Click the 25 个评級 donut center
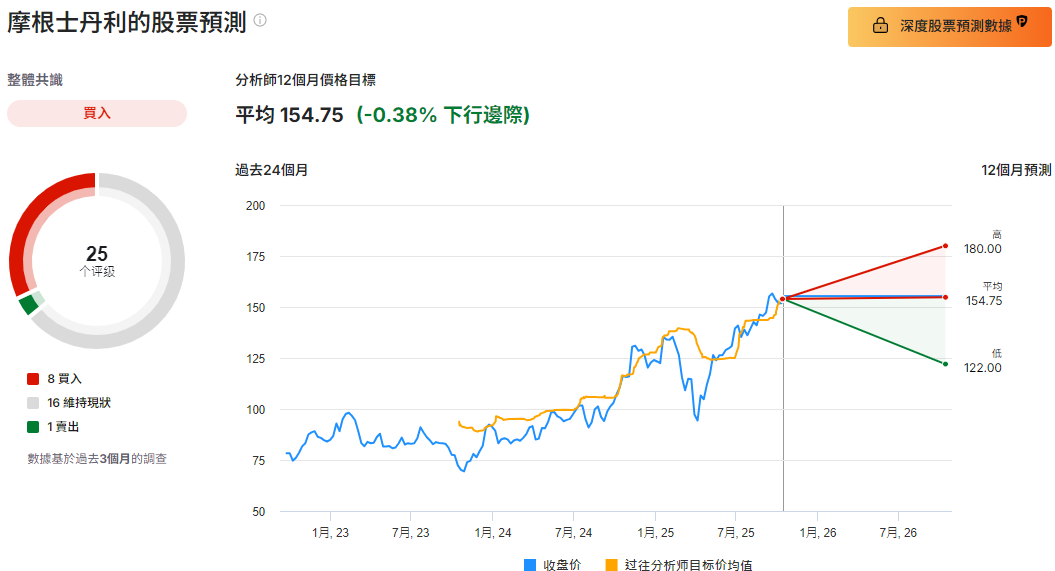Image resolution: width=1055 pixels, height=571 pixels. coord(97,260)
